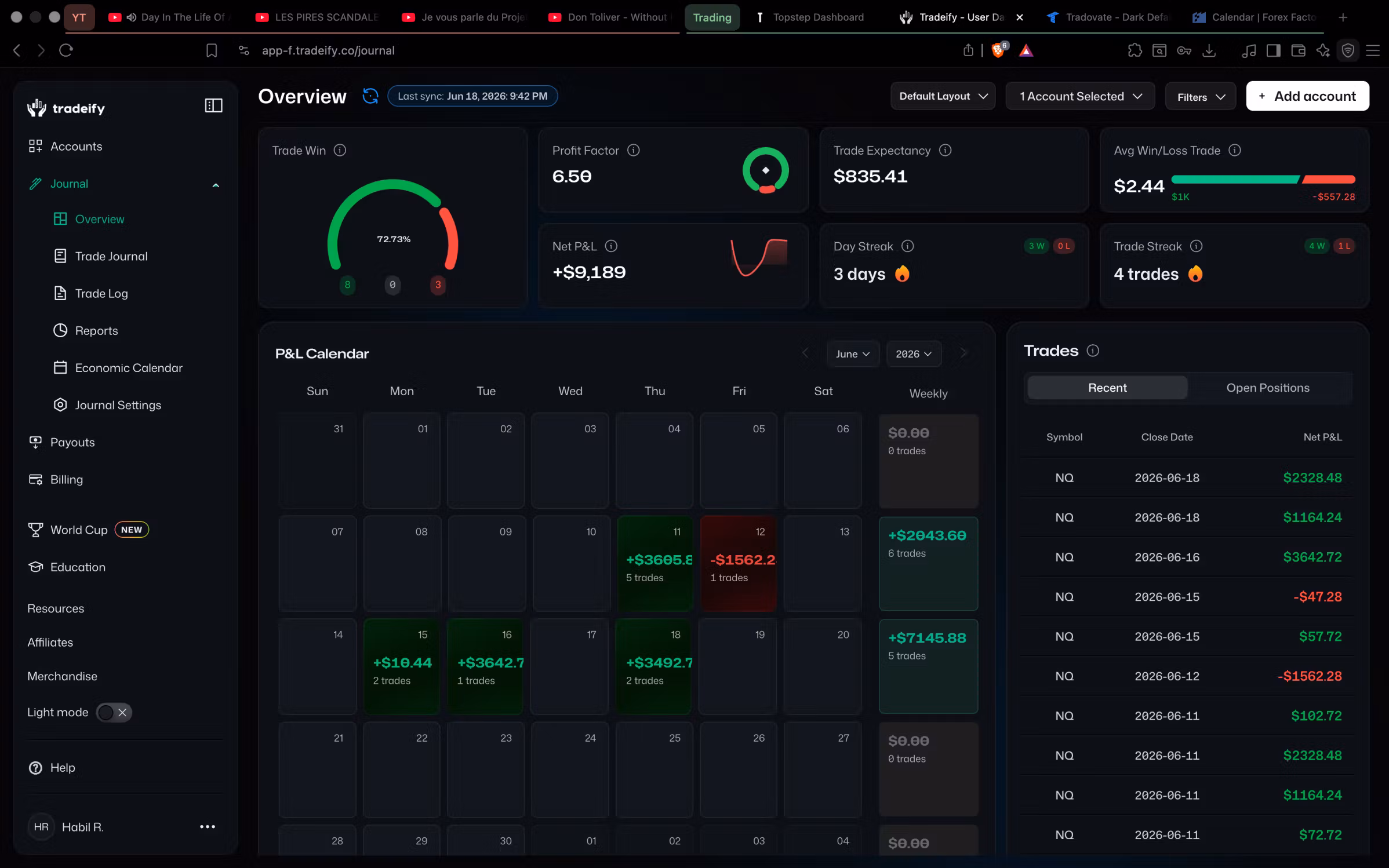Click the Add account button
Screen dimensions: 1389x868
(x=1307, y=96)
